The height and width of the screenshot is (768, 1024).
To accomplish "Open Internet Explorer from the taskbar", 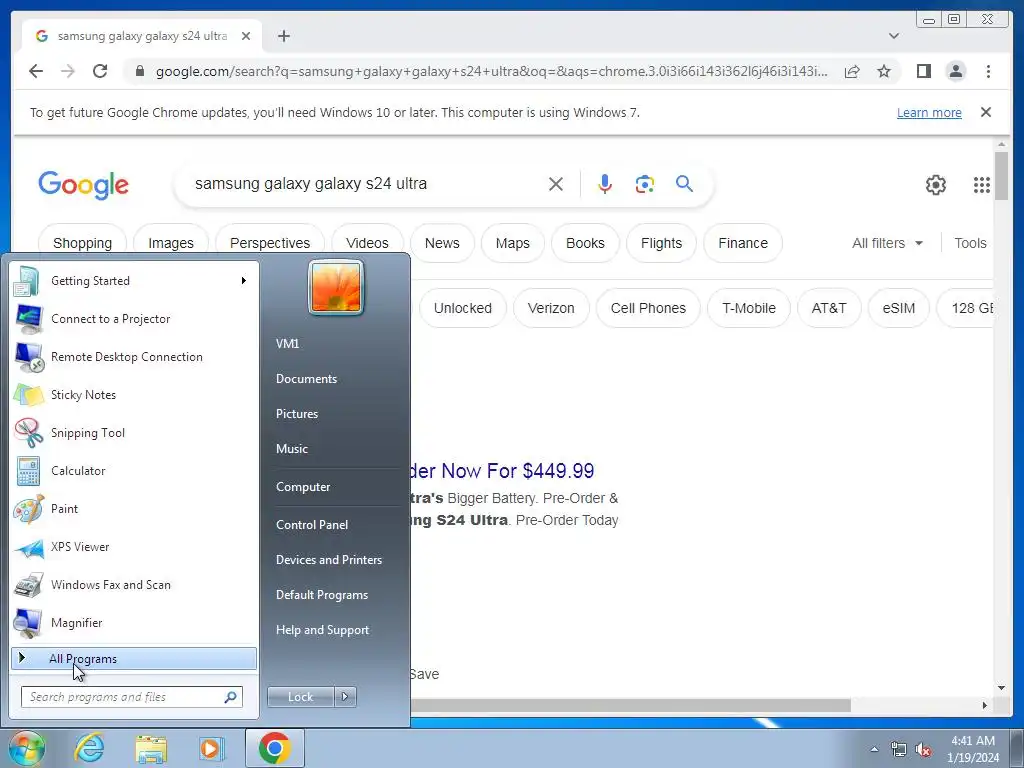I will click(89, 748).
